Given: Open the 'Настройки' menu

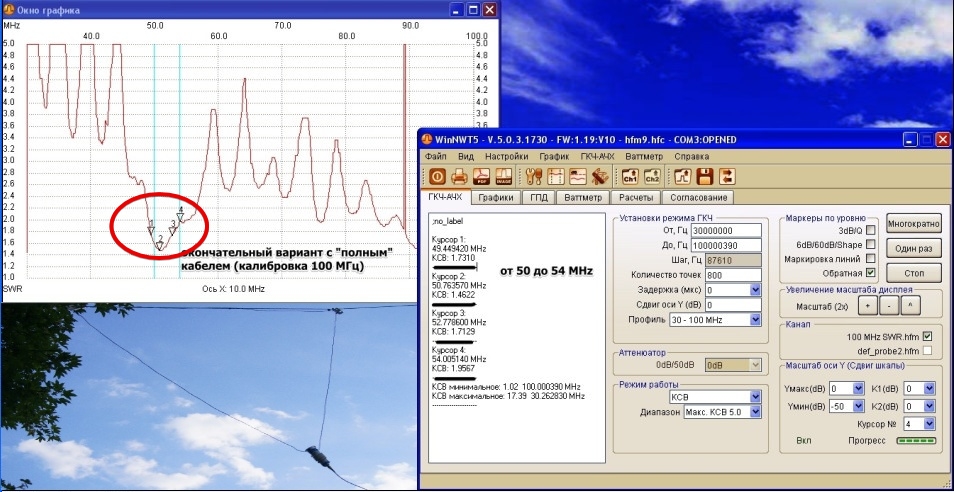Looking at the screenshot, I should coord(506,156).
